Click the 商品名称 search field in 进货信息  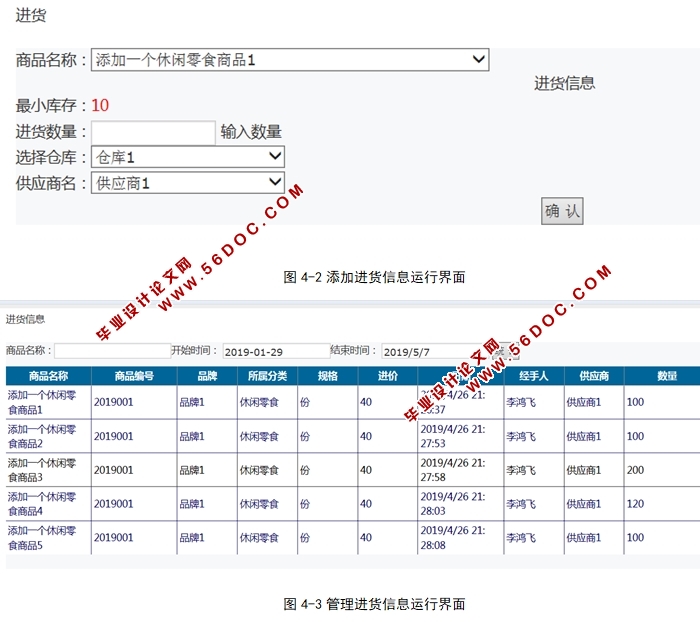(x=112, y=351)
